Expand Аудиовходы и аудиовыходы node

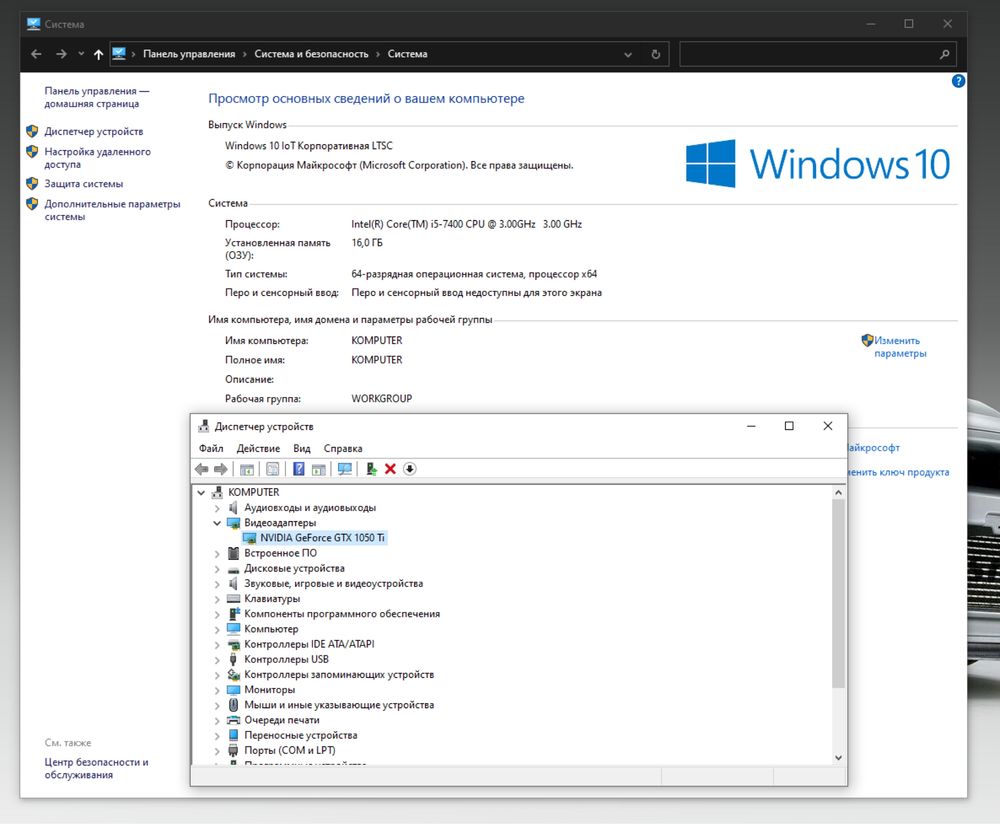coord(217,508)
